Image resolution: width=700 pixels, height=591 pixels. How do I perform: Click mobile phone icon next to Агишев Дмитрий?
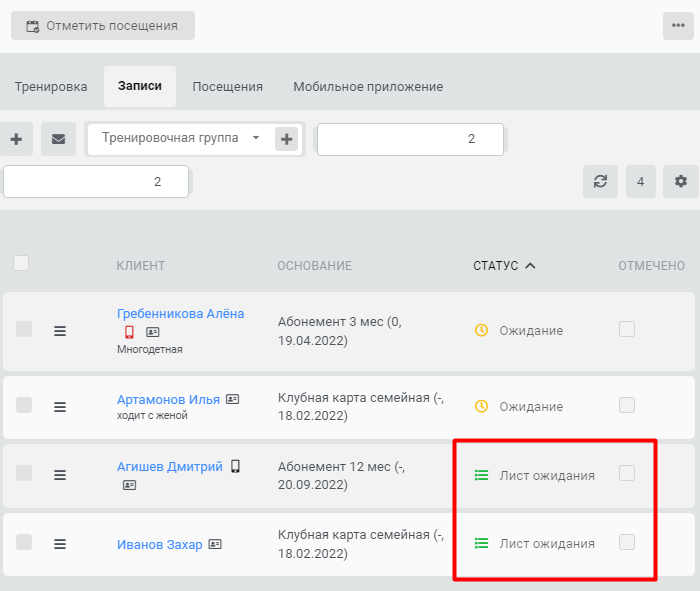point(235,466)
